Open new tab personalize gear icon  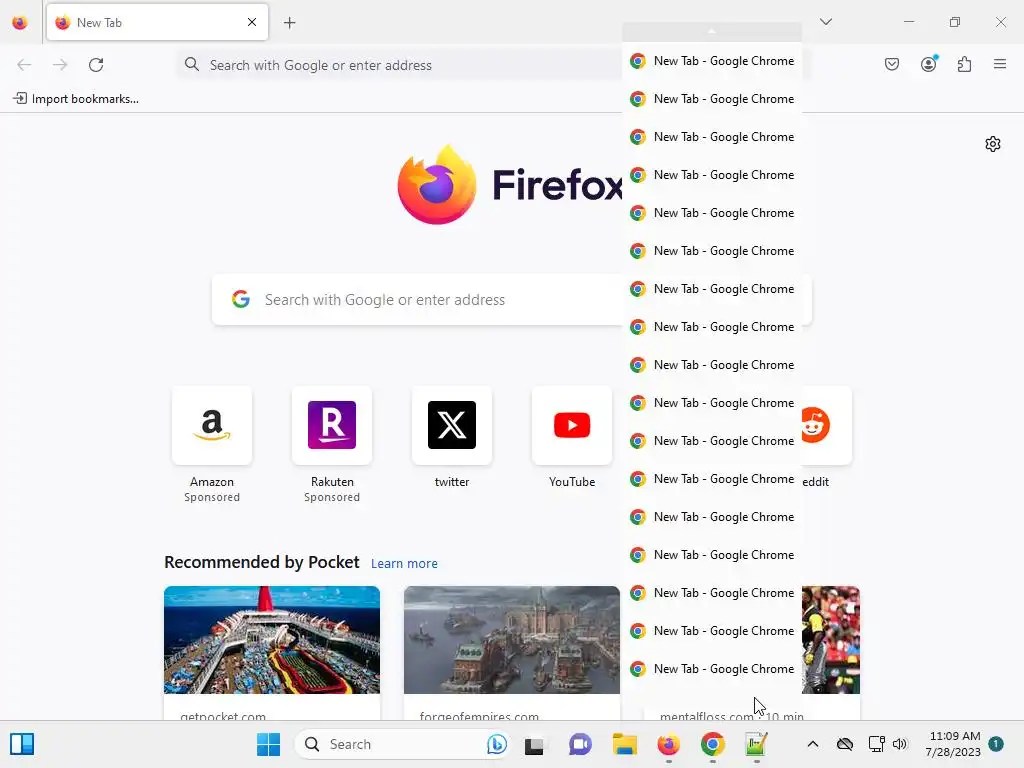click(x=993, y=144)
